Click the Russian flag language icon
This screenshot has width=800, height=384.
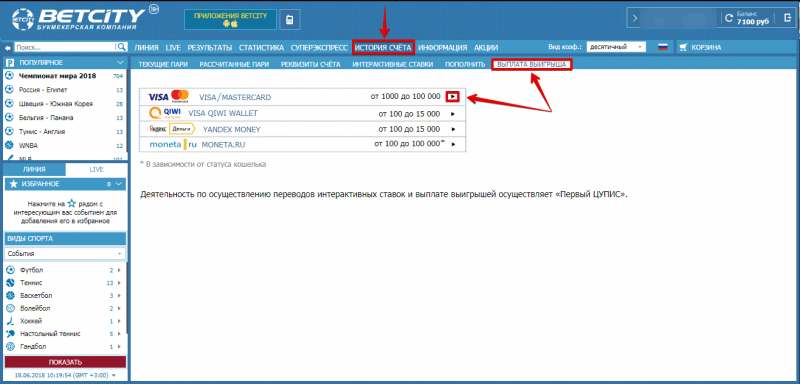(663, 47)
